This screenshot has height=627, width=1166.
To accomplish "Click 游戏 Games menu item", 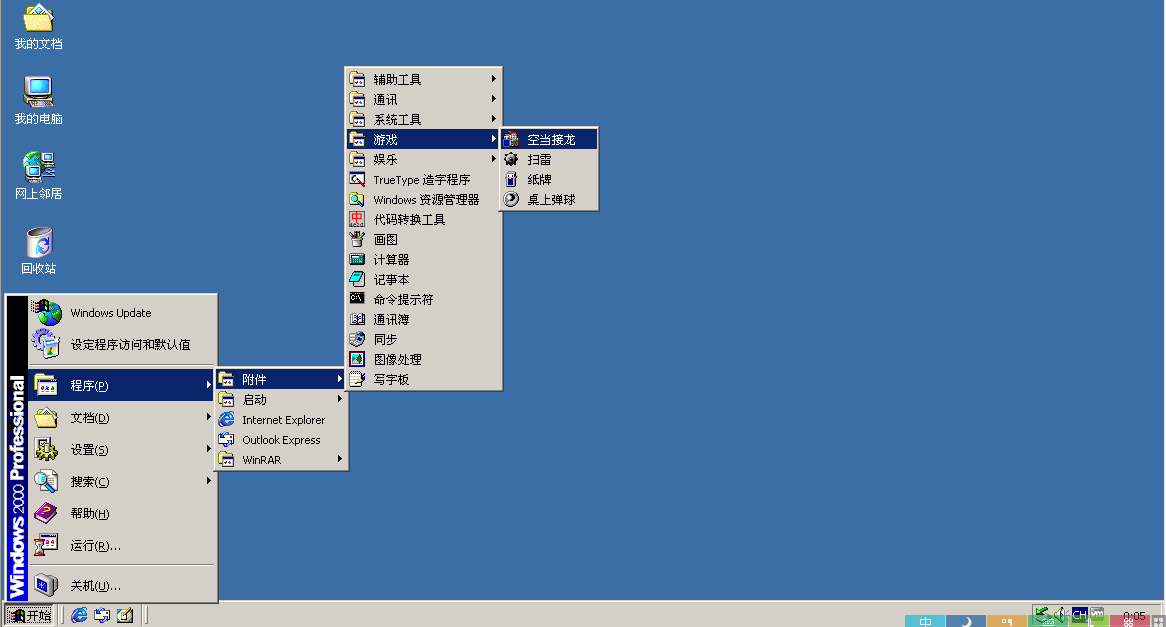I will tap(424, 139).
